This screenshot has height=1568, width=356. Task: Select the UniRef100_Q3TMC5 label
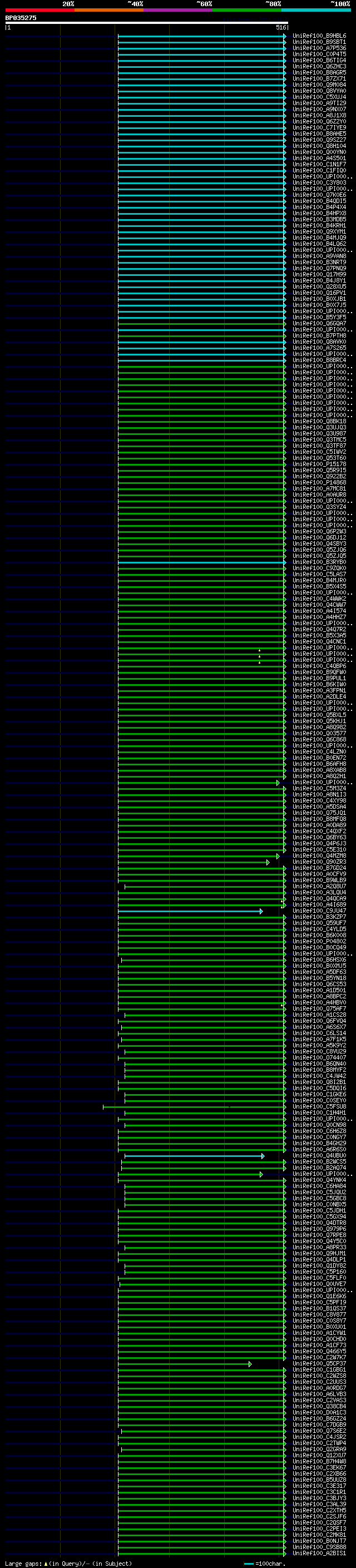[319, 439]
